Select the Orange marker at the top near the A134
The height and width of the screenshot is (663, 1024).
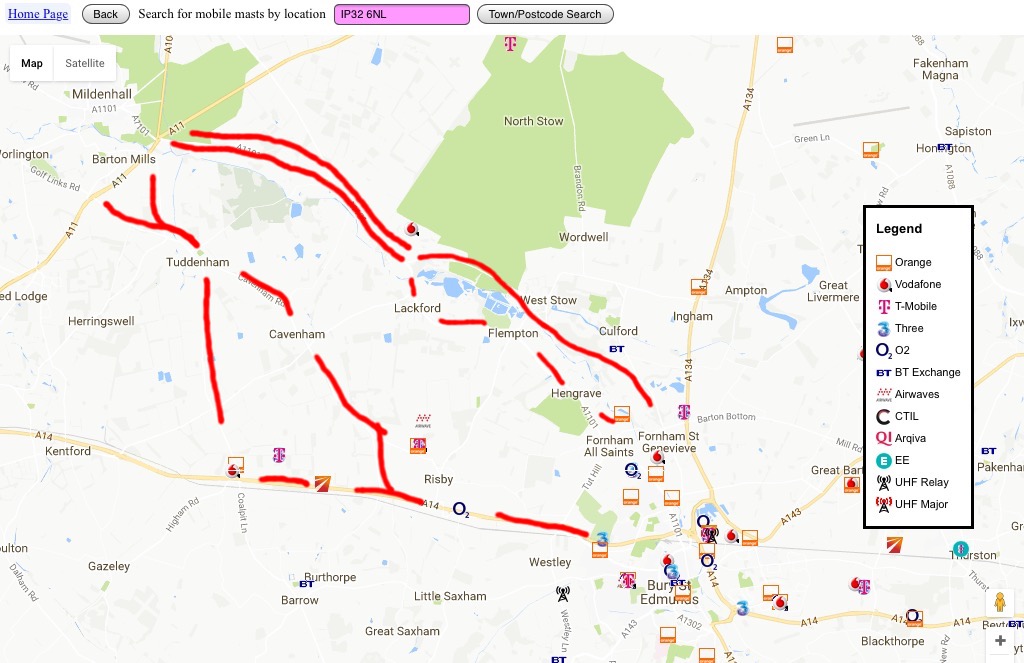tap(784, 45)
